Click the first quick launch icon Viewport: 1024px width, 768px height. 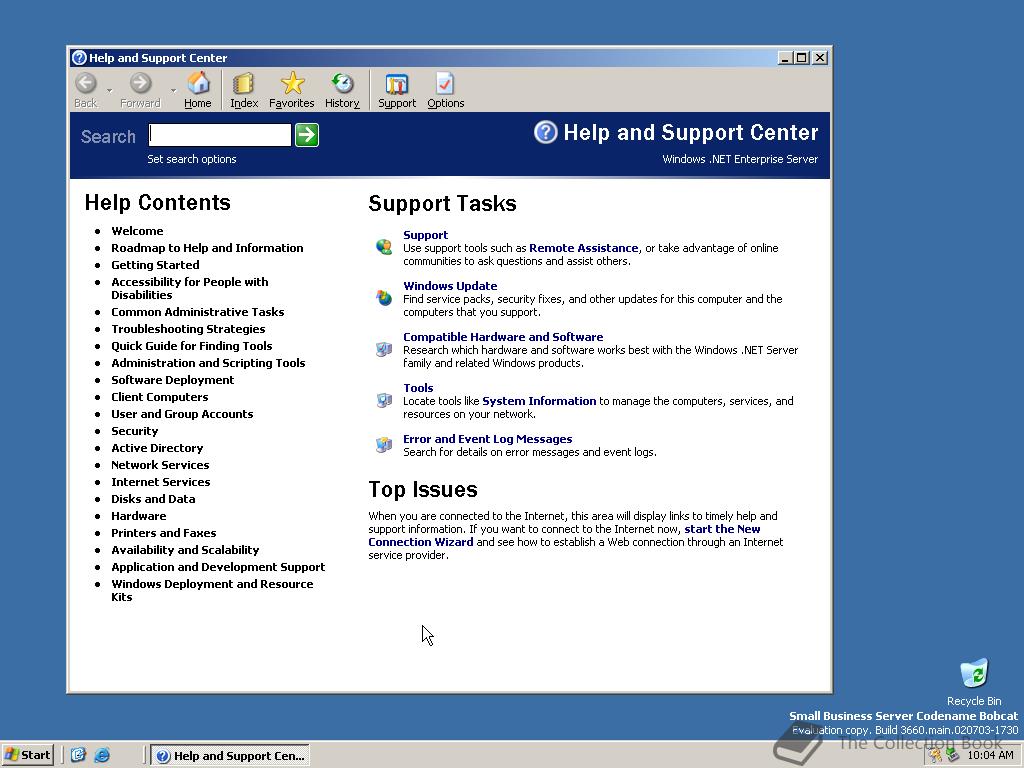78,755
